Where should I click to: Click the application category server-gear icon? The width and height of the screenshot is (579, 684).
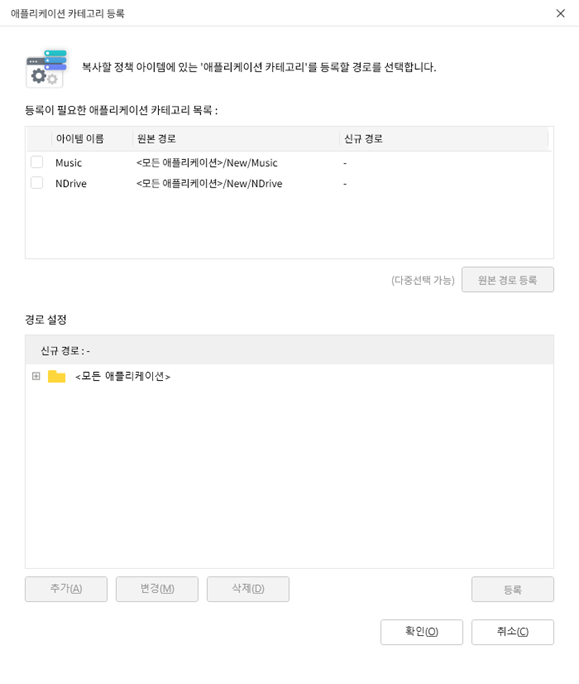pyautogui.click(x=46, y=68)
